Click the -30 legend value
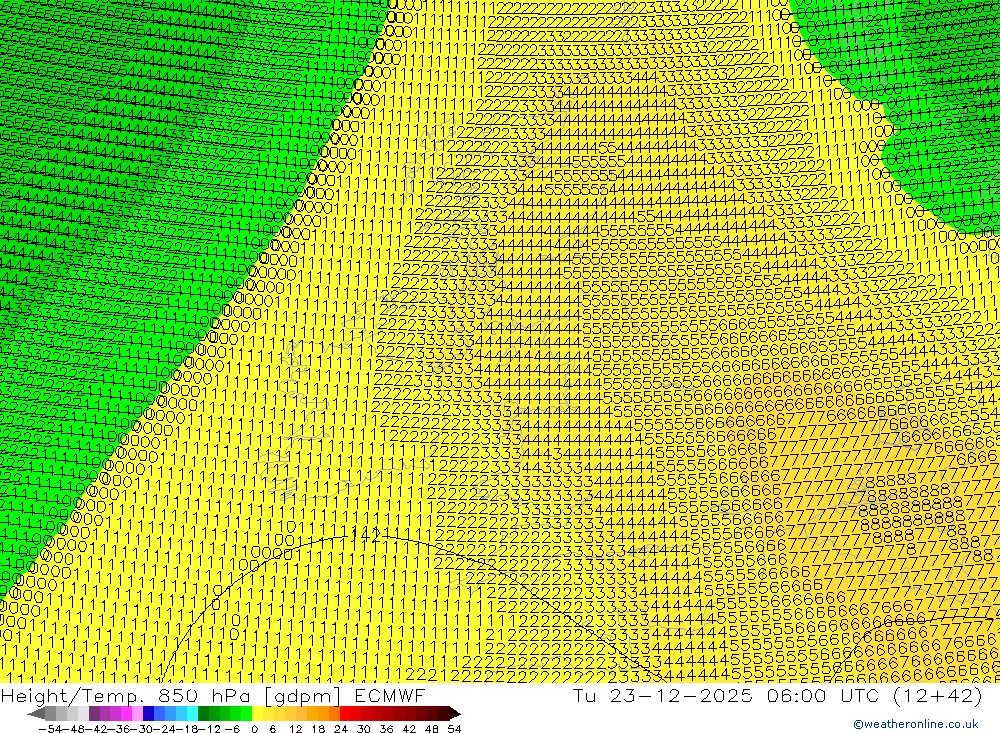The image size is (1000, 733). point(142,729)
